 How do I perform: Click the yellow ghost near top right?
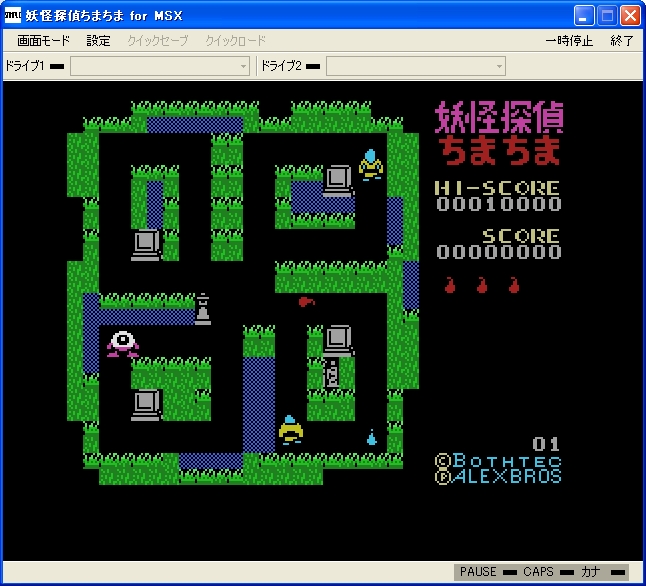(371, 165)
